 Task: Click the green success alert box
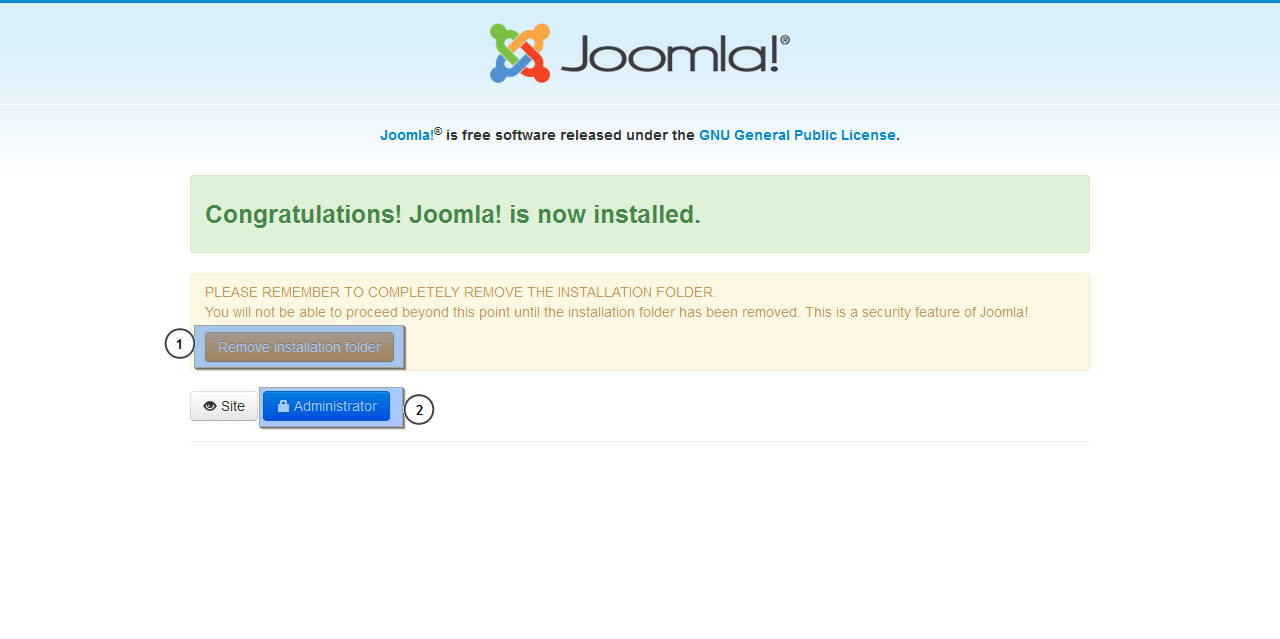(640, 214)
